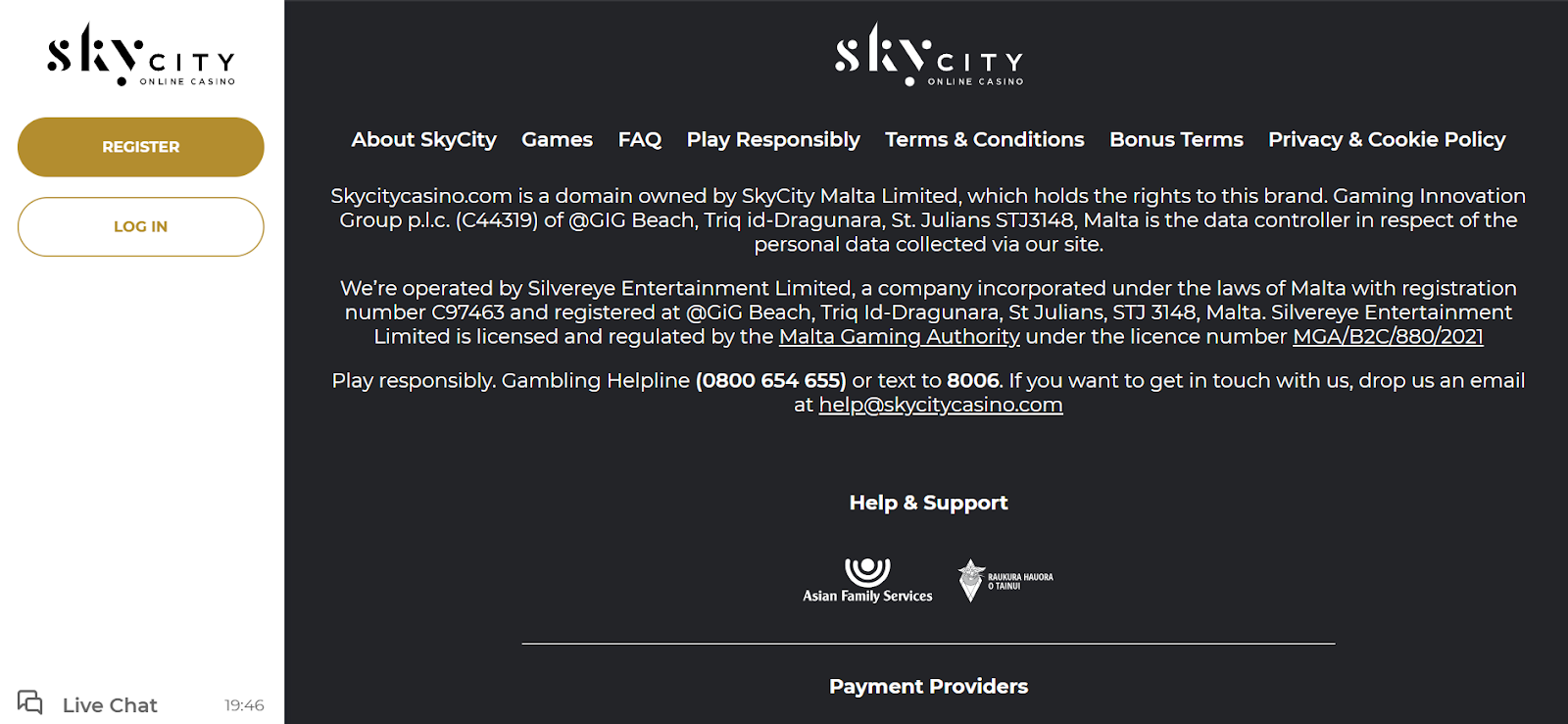This screenshot has height=724, width=1568.
Task: Open the Raukura Hauora O Tainui logo
Action: click(1005, 580)
